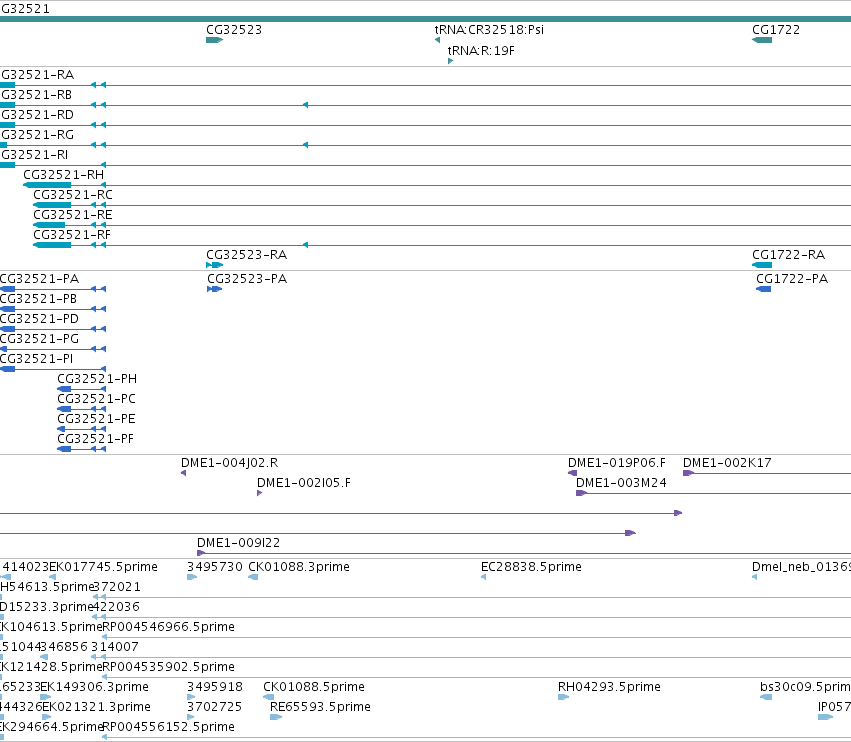Select the tRNA:CR32518:Psi gene label

click(489, 30)
